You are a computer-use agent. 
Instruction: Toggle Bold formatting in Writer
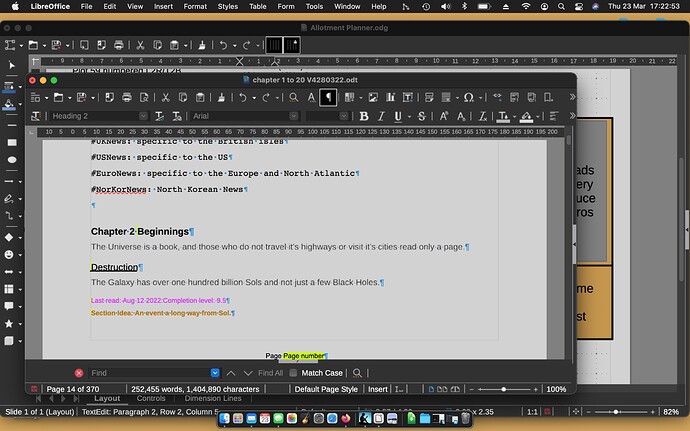click(x=363, y=116)
